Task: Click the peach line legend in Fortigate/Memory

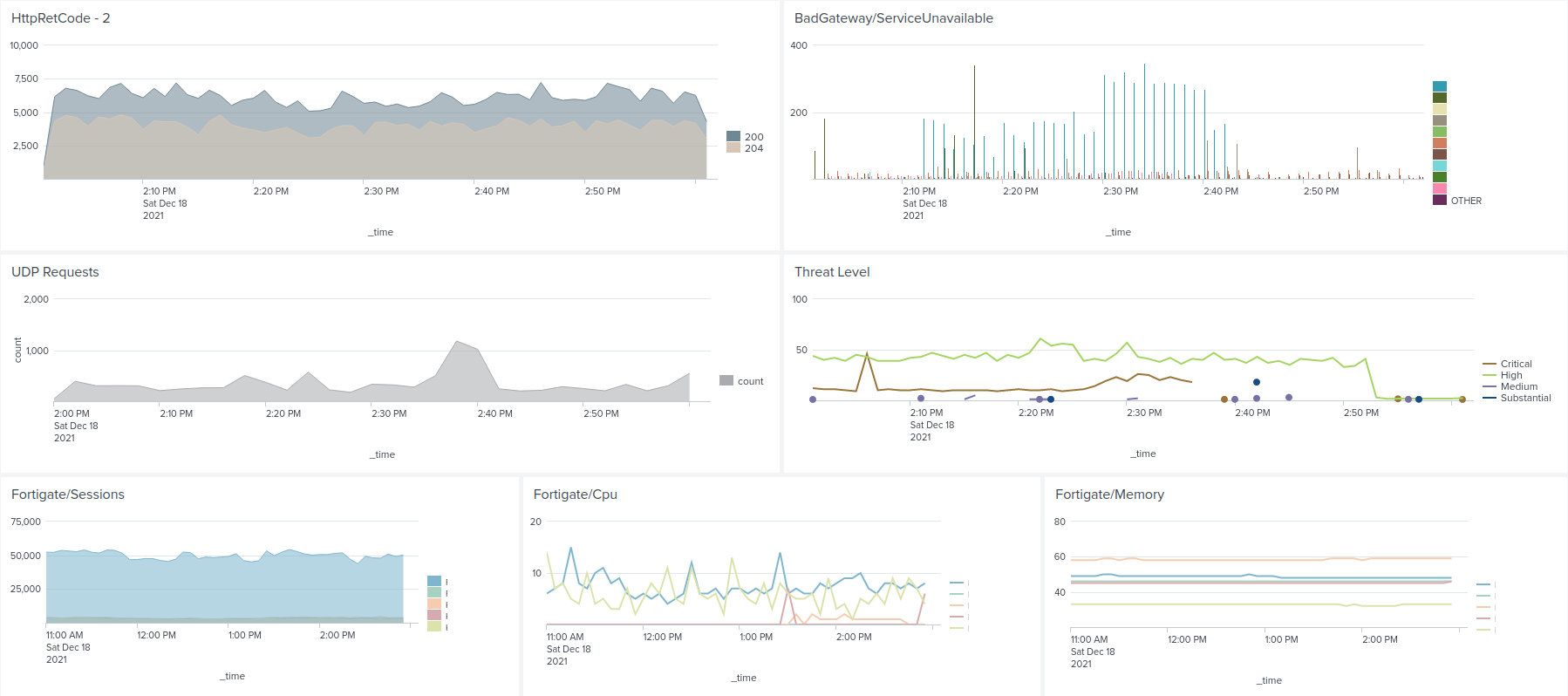Action: tap(1483, 607)
